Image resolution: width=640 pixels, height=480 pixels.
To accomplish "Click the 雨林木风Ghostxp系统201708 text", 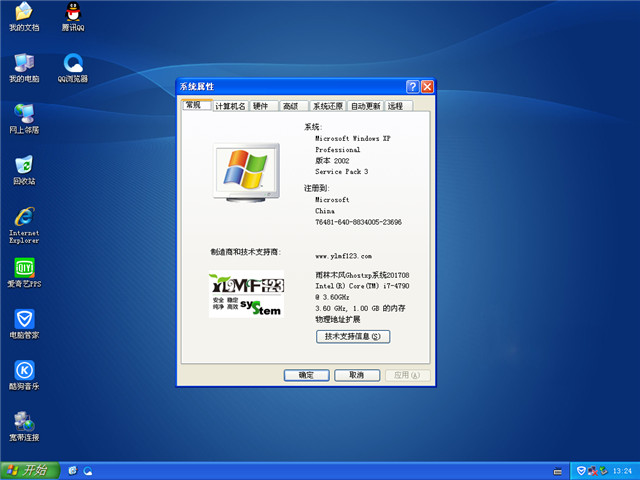I will tap(362, 275).
